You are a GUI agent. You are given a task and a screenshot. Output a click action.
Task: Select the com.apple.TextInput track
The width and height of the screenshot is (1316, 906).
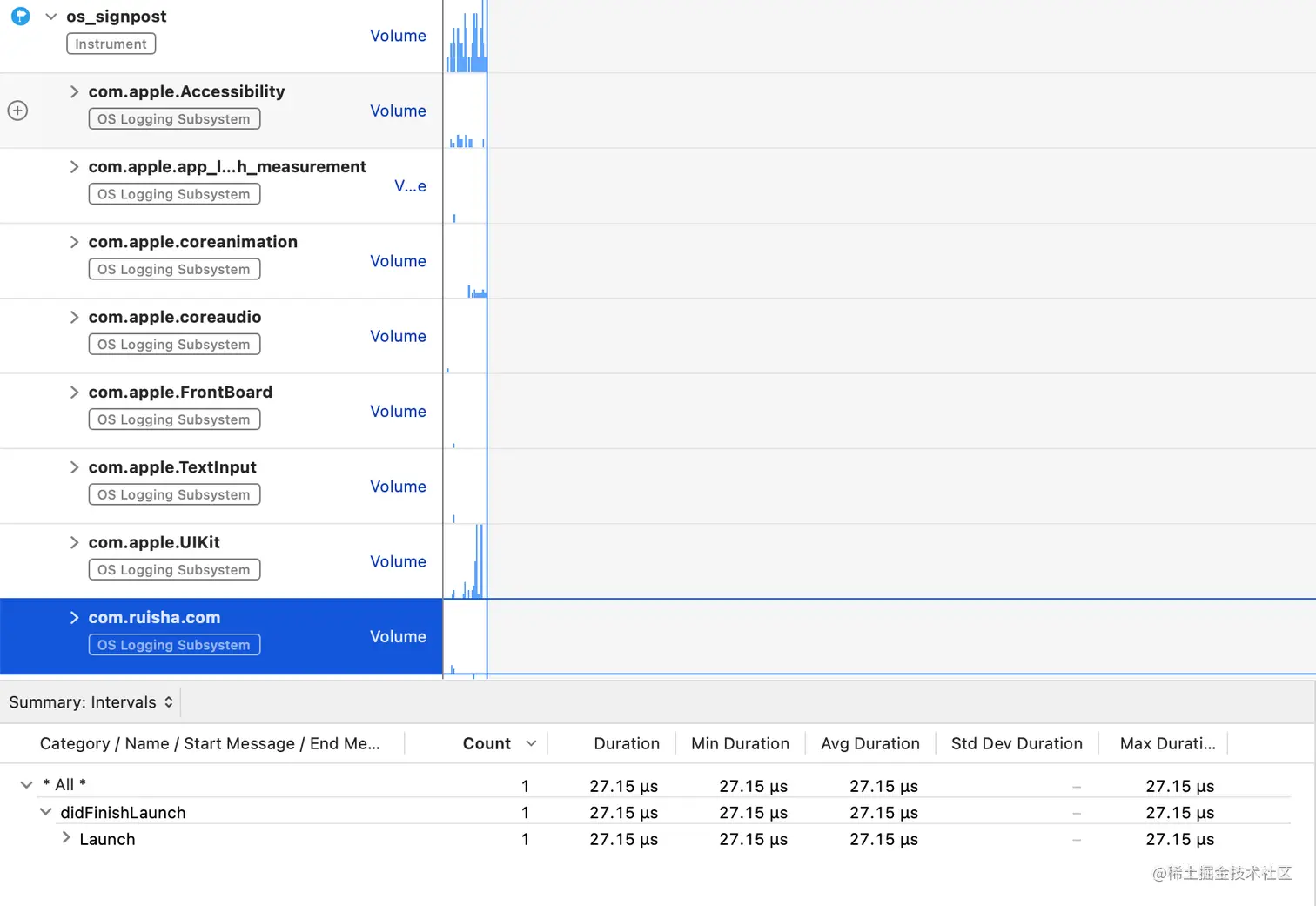click(x=172, y=467)
